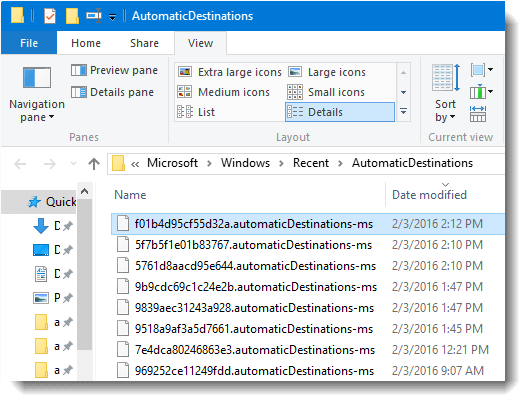Open pinned Pictures icon in sidebar
This screenshot has height=406, width=530.
(41, 298)
